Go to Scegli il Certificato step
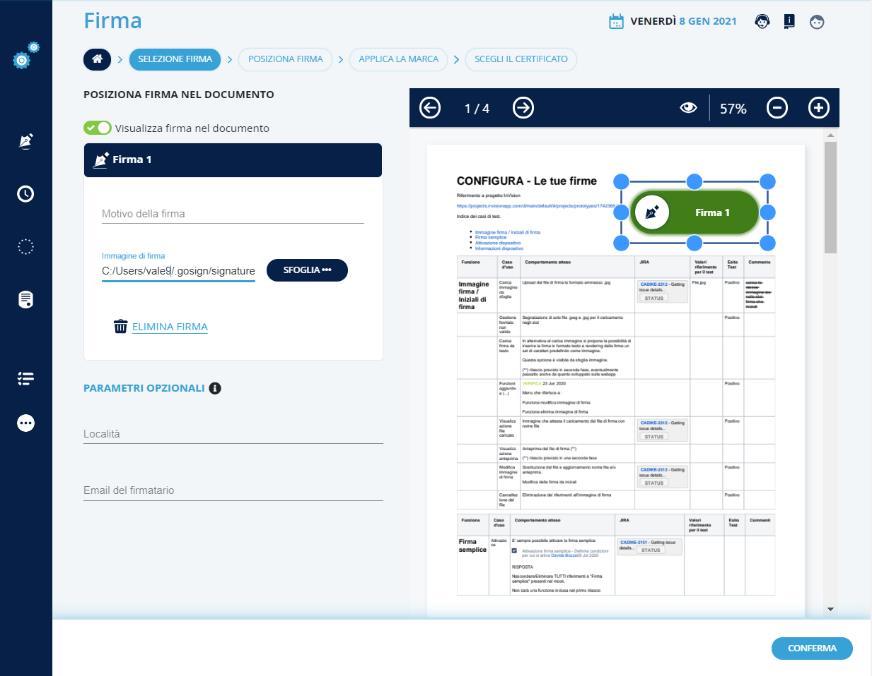This screenshot has height=676, width=872. [x=521, y=59]
